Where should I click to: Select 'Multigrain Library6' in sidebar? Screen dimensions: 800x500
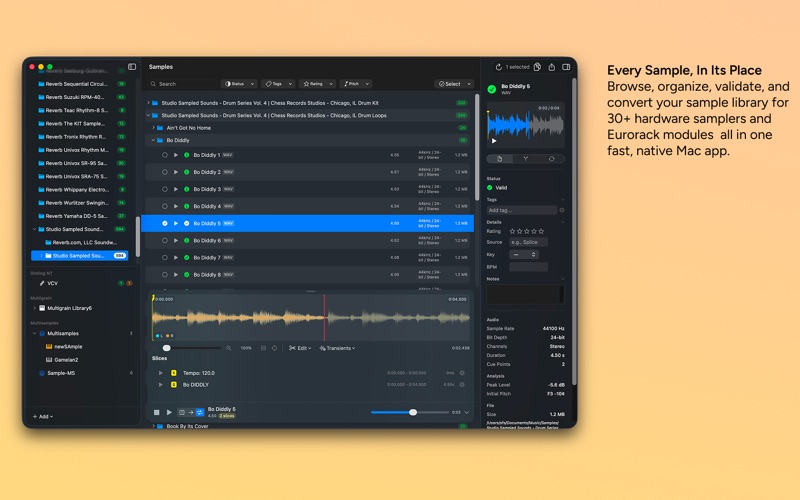tap(69, 308)
